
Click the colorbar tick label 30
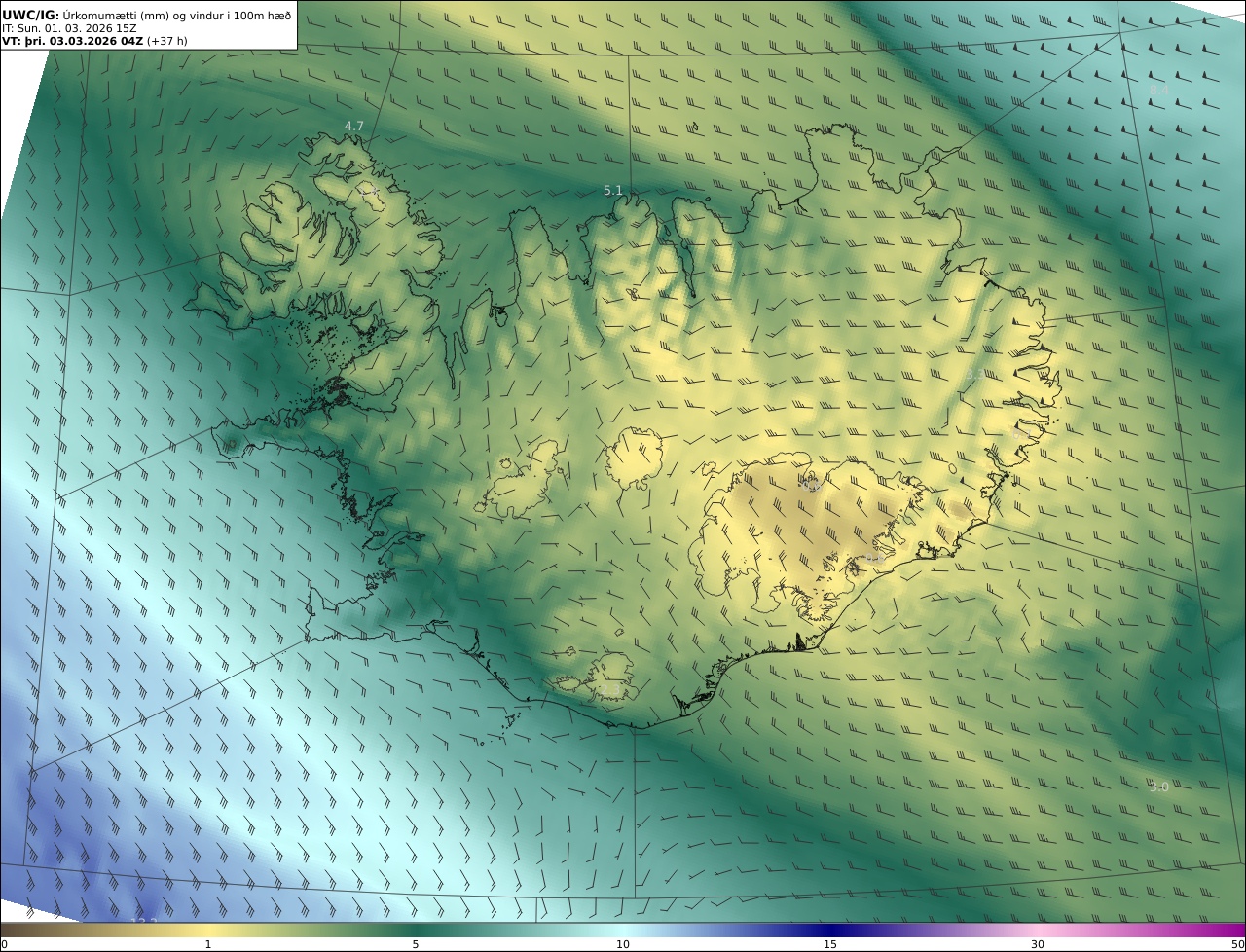[1038, 944]
